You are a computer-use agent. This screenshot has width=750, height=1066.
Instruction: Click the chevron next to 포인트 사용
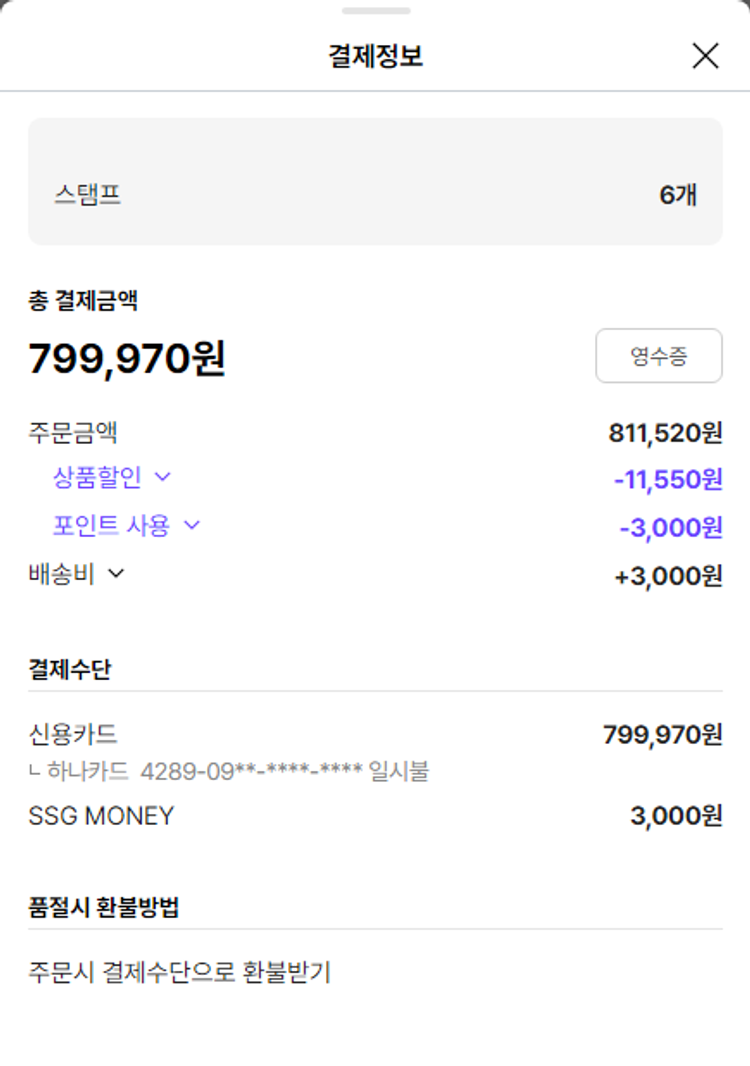[192, 525]
